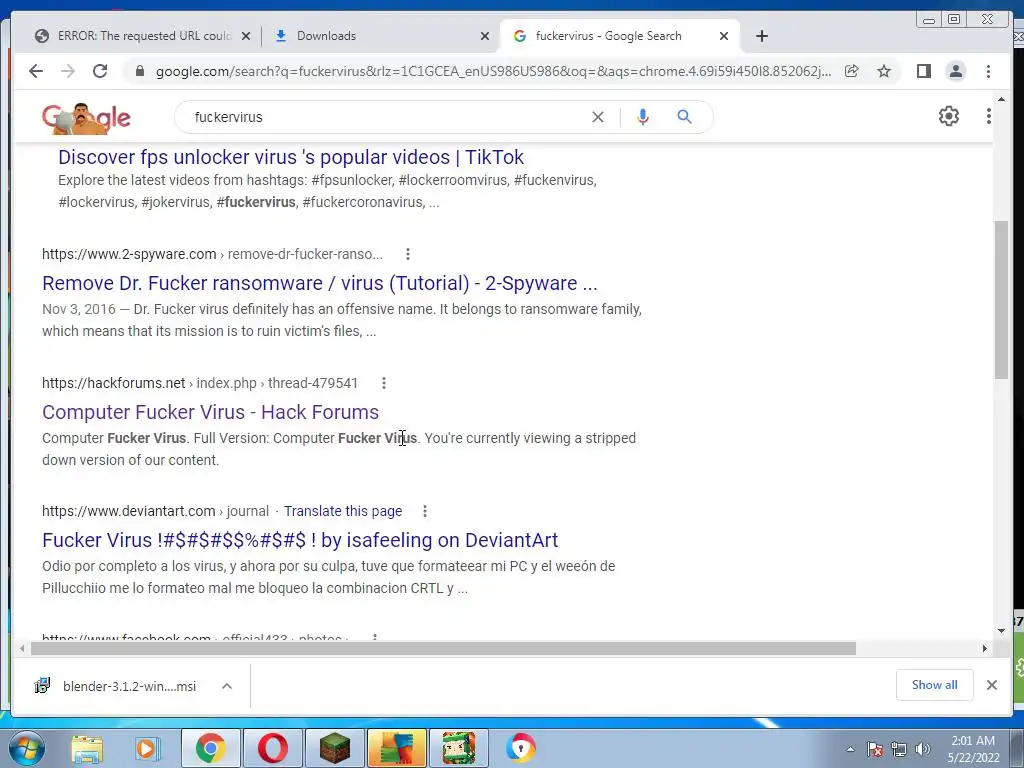Open the TikTok fps unlocker virus result
The image size is (1024, 768).
click(291, 157)
